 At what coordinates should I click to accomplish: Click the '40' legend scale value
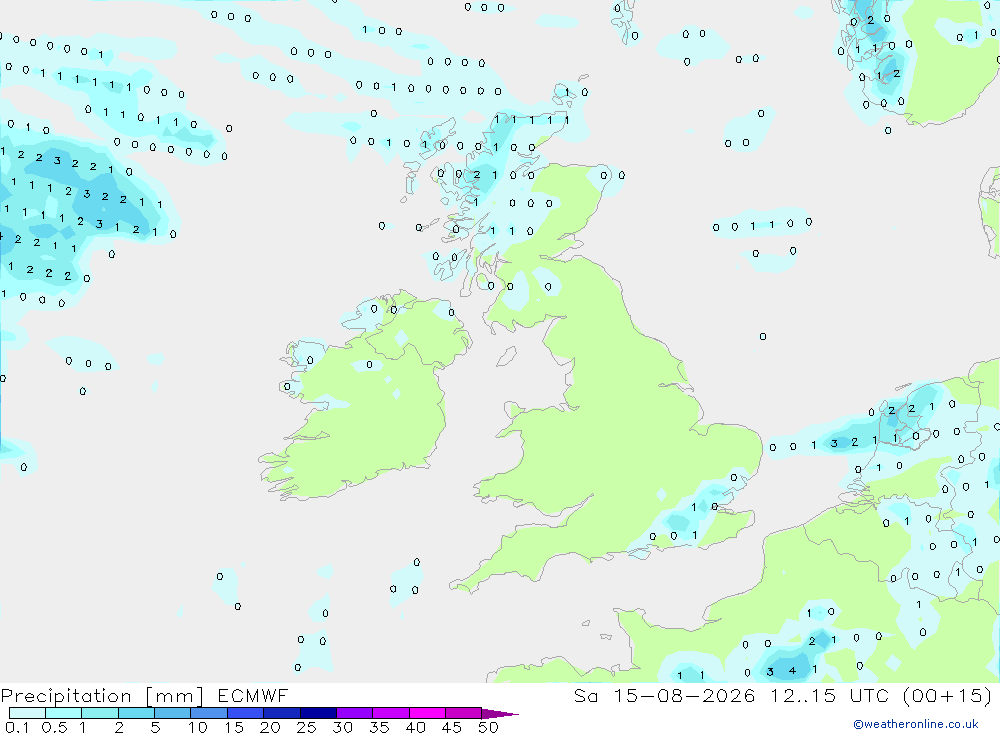point(415,727)
